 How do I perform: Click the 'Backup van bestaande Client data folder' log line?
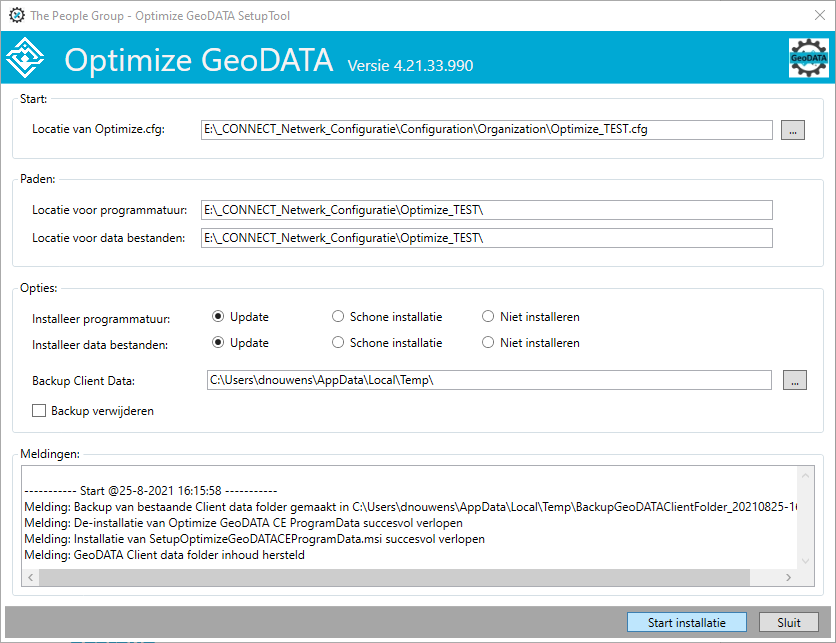[411, 507]
